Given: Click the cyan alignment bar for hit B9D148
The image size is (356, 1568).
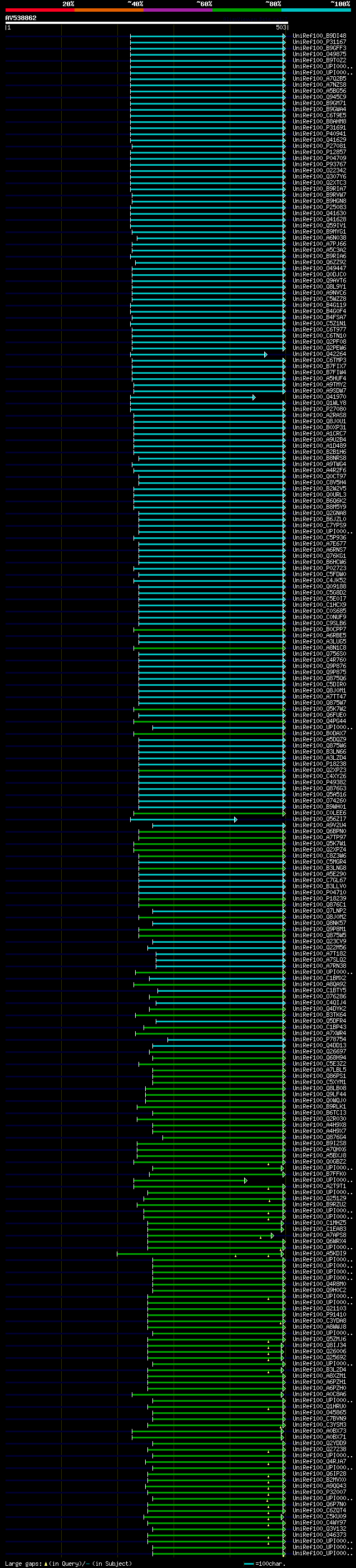Looking at the screenshot, I should coord(207,37).
